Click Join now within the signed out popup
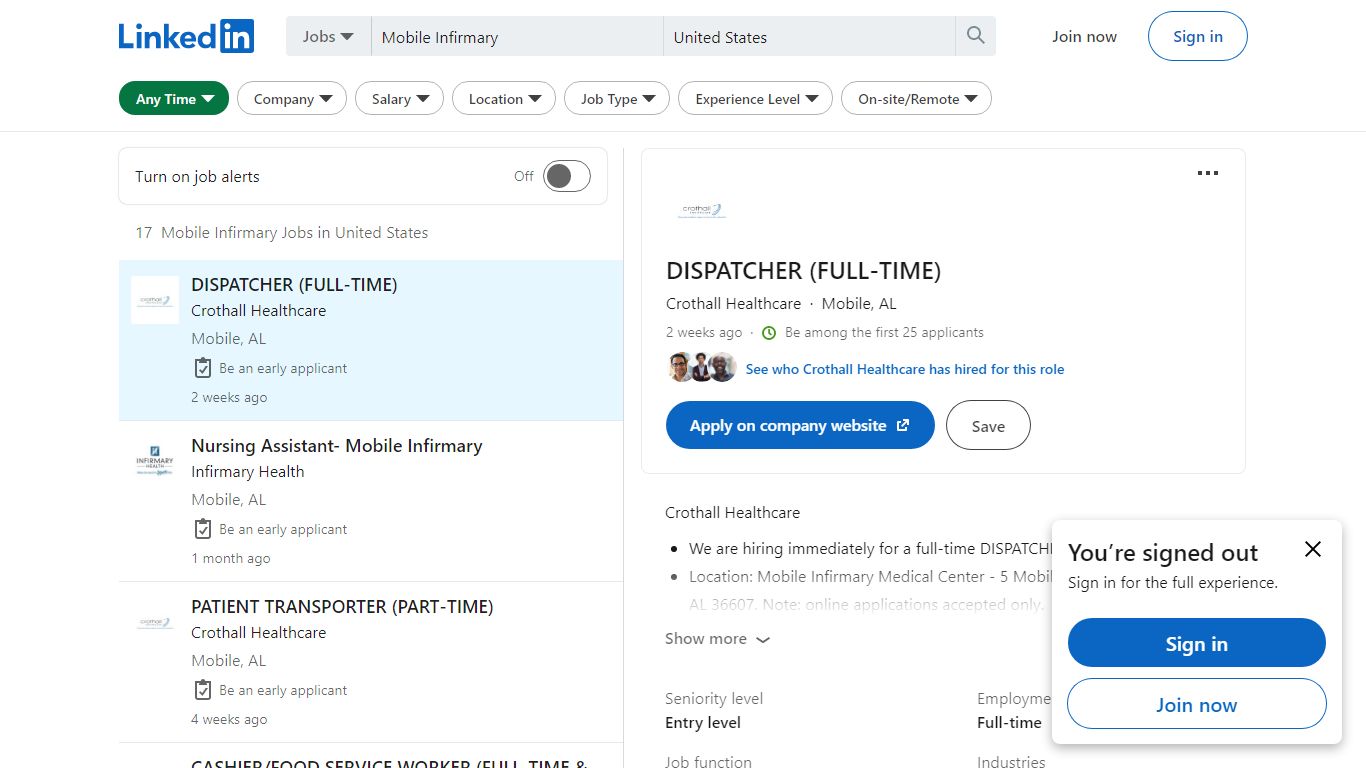The image size is (1366, 768). pyautogui.click(x=1196, y=704)
